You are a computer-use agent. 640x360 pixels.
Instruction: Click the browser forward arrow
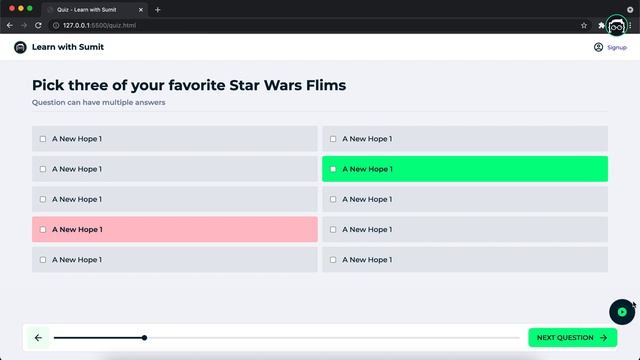point(24,25)
